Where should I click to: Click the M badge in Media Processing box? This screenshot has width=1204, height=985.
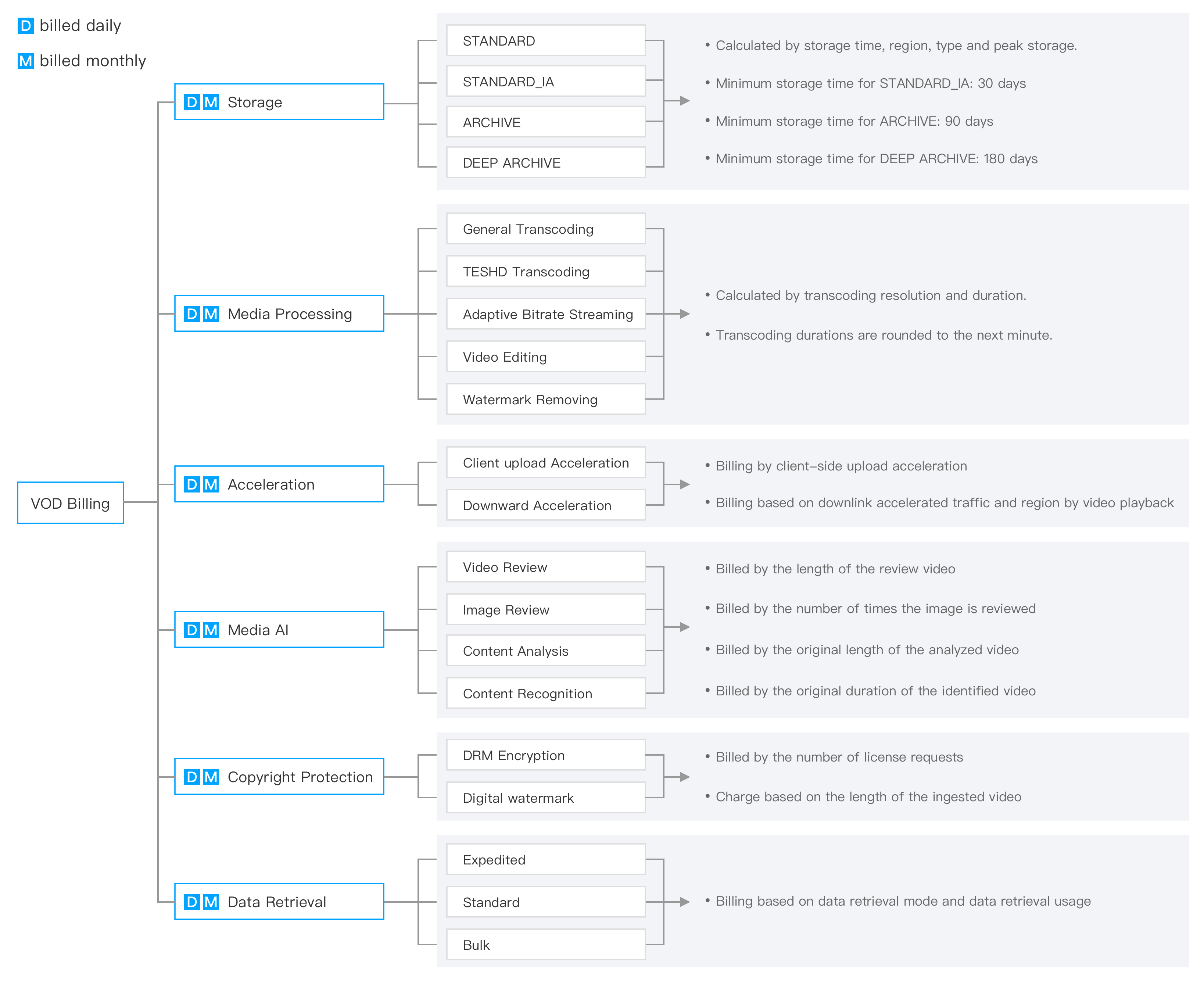tap(211, 314)
